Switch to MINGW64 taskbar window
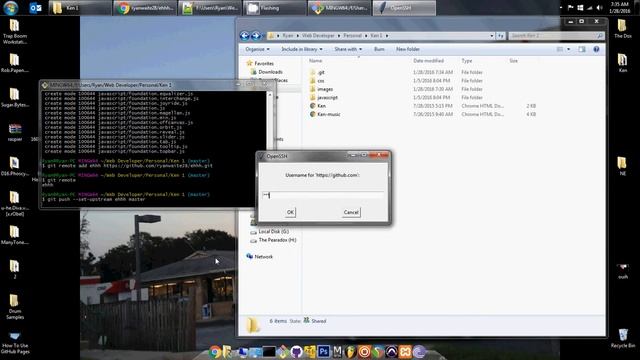640x360 pixels. click(339, 8)
